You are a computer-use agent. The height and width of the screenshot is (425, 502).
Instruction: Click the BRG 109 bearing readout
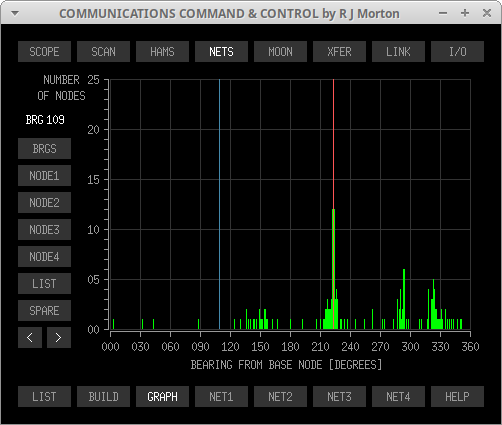45,120
